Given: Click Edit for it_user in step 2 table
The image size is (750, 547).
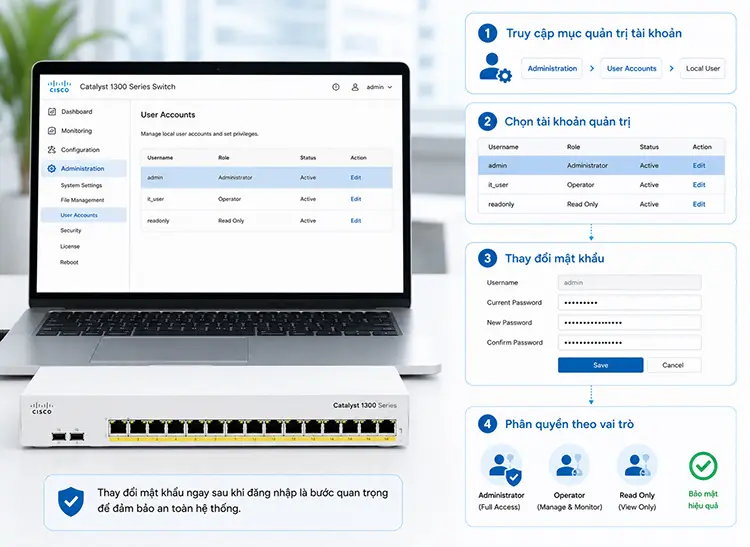Looking at the screenshot, I should [699, 185].
